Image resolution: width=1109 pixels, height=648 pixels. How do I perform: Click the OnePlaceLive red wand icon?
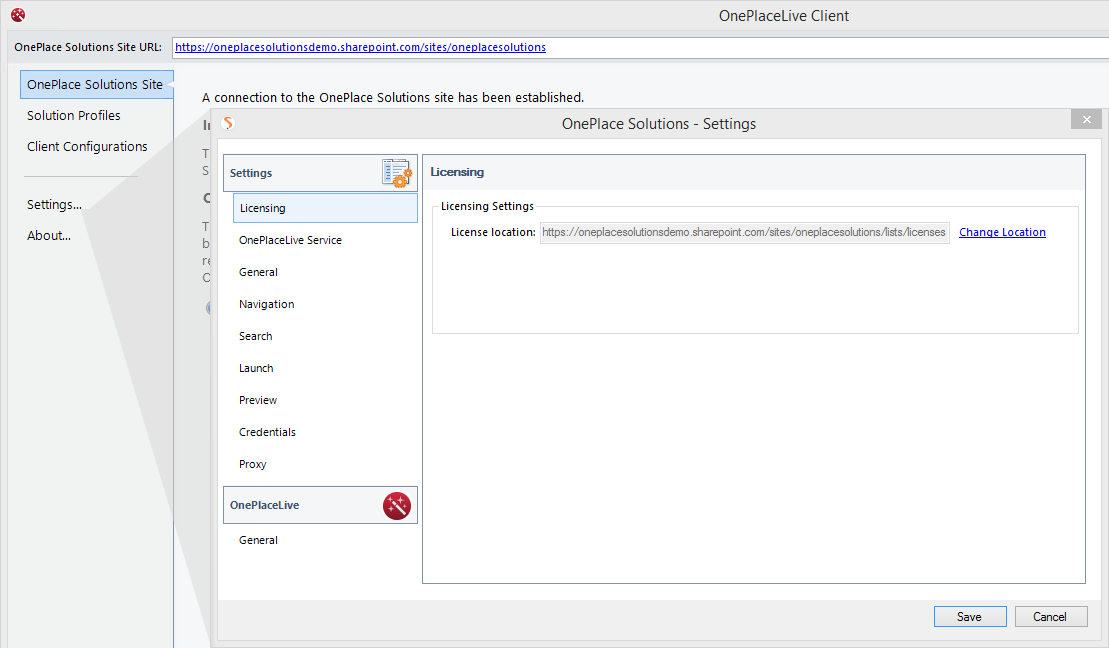click(397, 506)
